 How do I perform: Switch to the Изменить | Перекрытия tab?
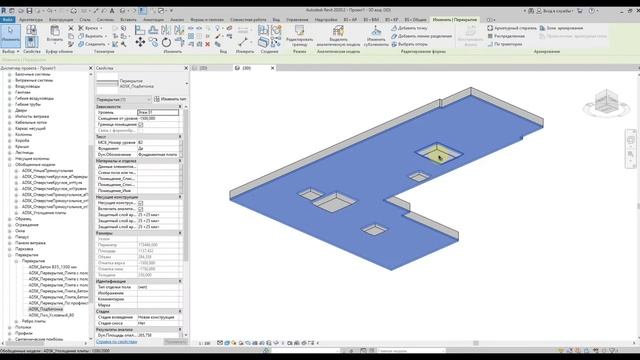coord(455,20)
